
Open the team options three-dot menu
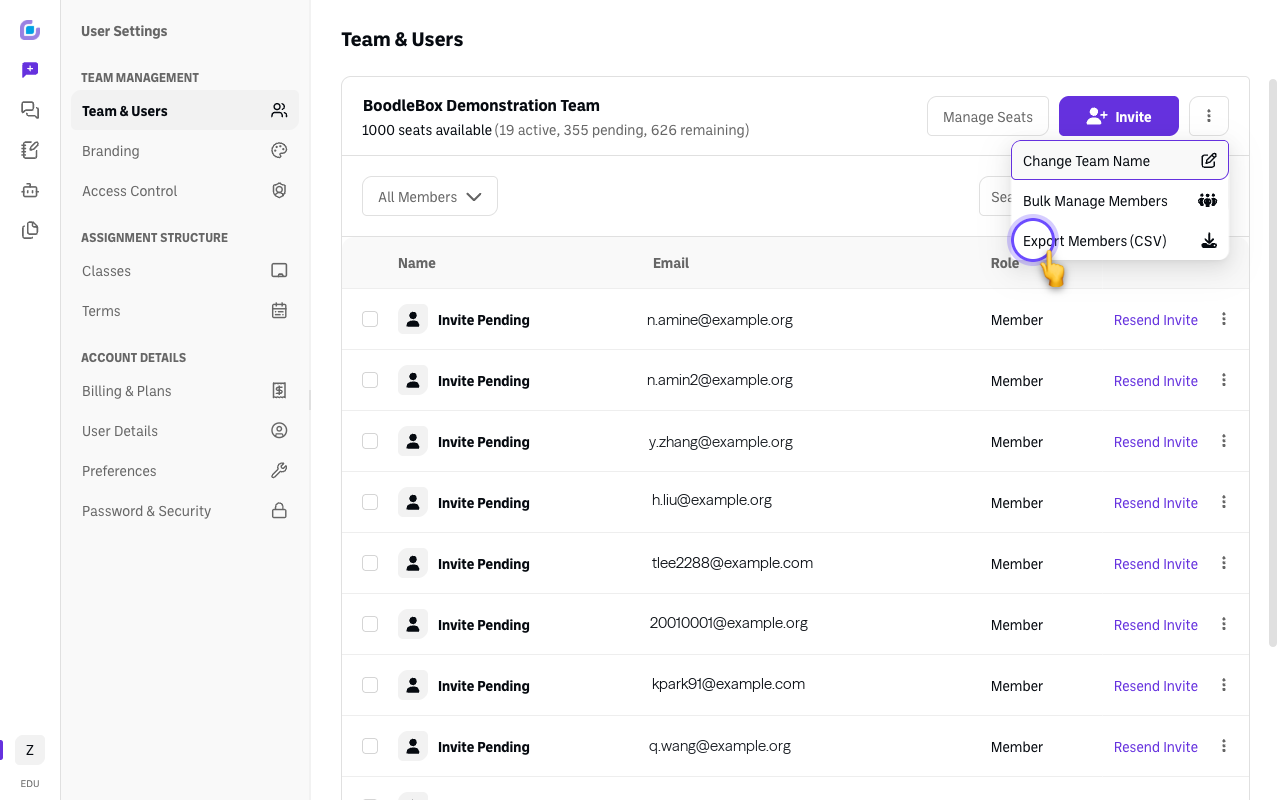coord(1209,117)
